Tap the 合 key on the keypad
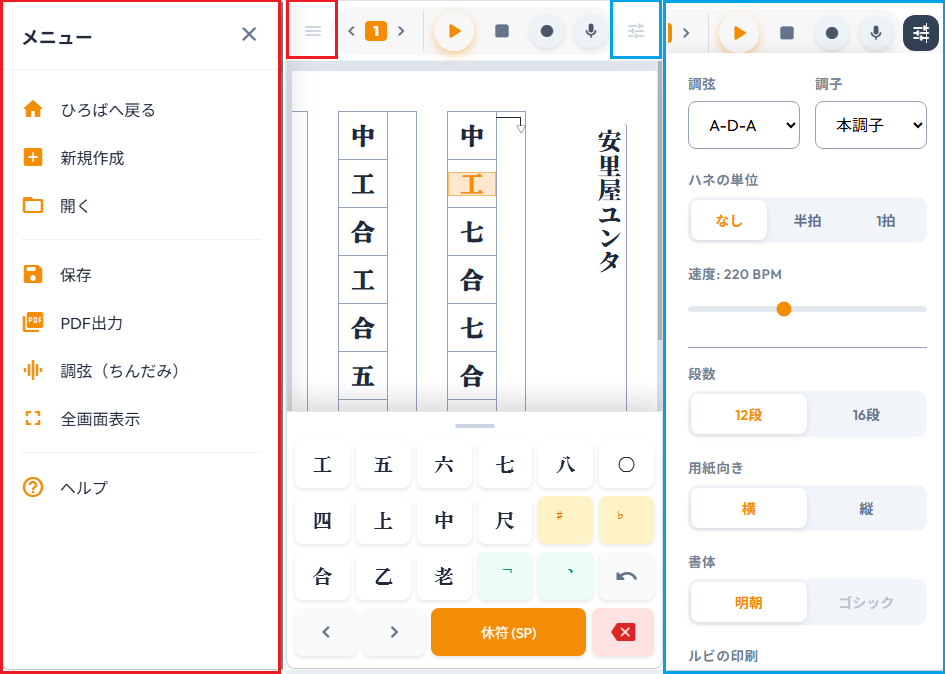Image resolution: width=945 pixels, height=674 pixels. click(322, 576)
